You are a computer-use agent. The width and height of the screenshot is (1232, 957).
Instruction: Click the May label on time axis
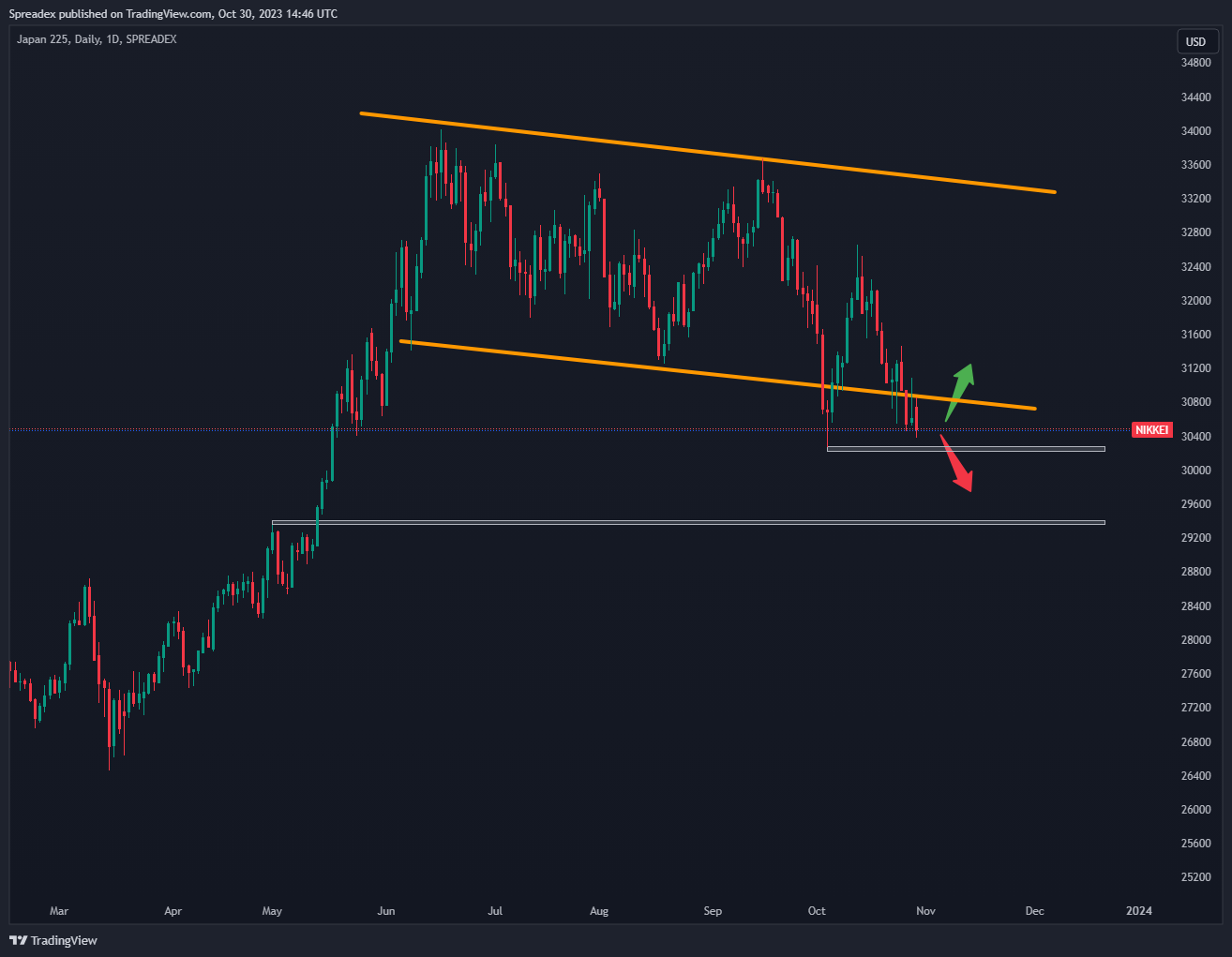[x=272, y=911]
